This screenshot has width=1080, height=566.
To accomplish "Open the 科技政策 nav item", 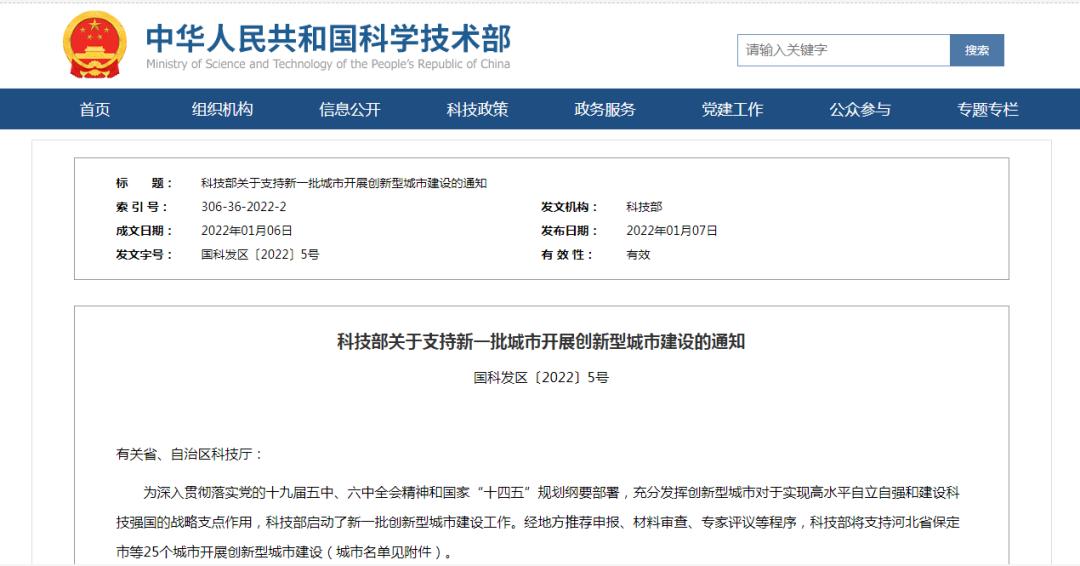I will coord(477,109).
